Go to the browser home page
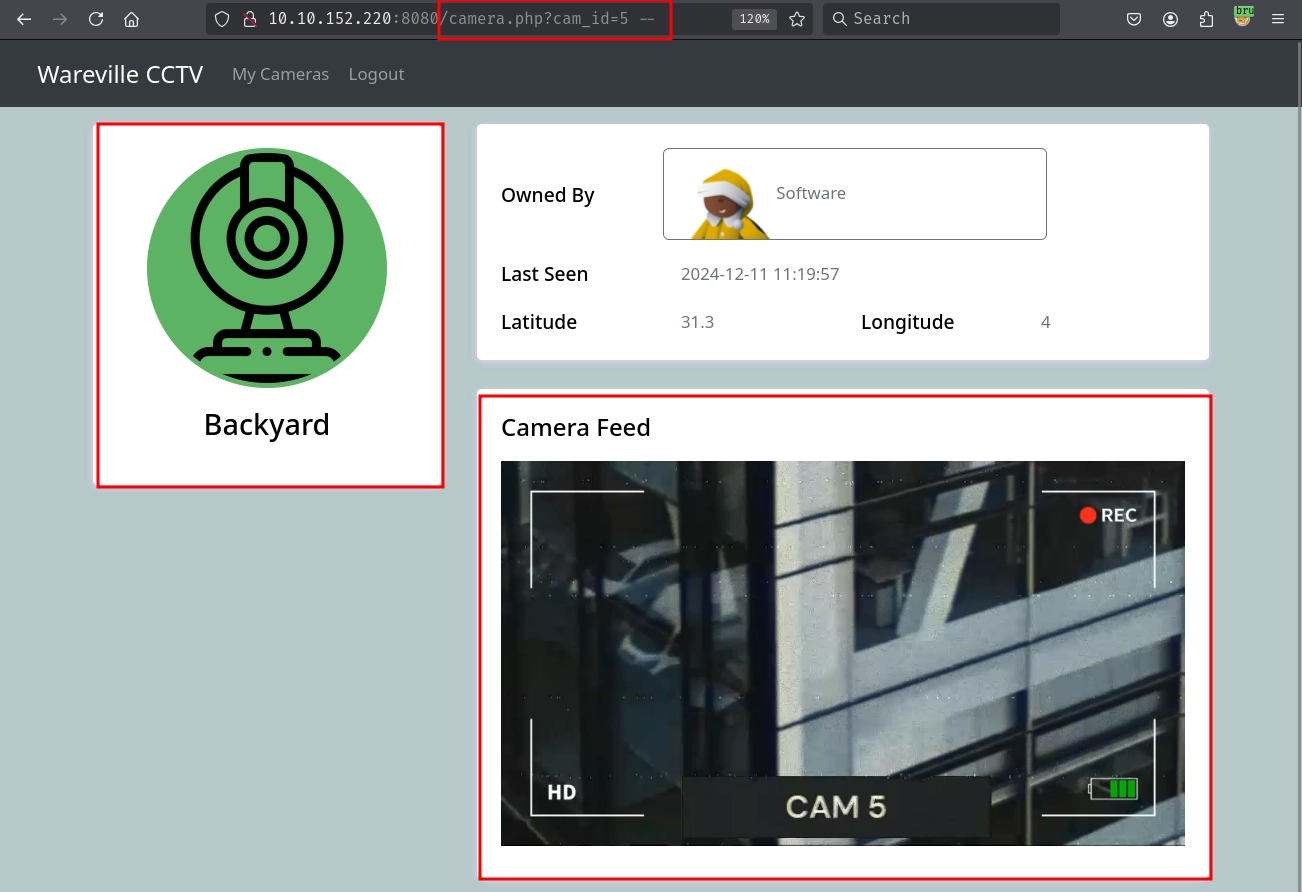The height and width of the screenshot is (892, 1302). 131,19
